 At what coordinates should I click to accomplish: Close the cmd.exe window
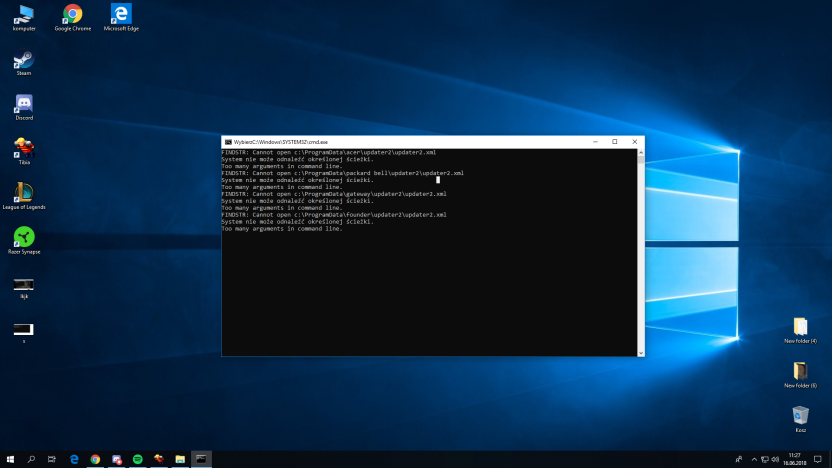[x=635, y=142]
